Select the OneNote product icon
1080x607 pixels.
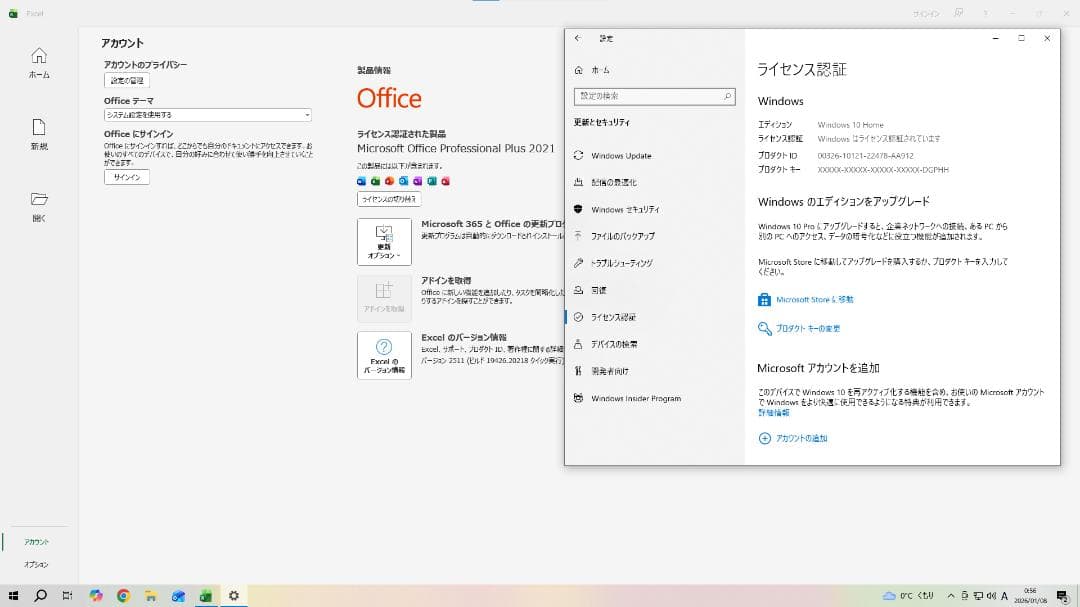pyautogui.click(x=416, y=181)
